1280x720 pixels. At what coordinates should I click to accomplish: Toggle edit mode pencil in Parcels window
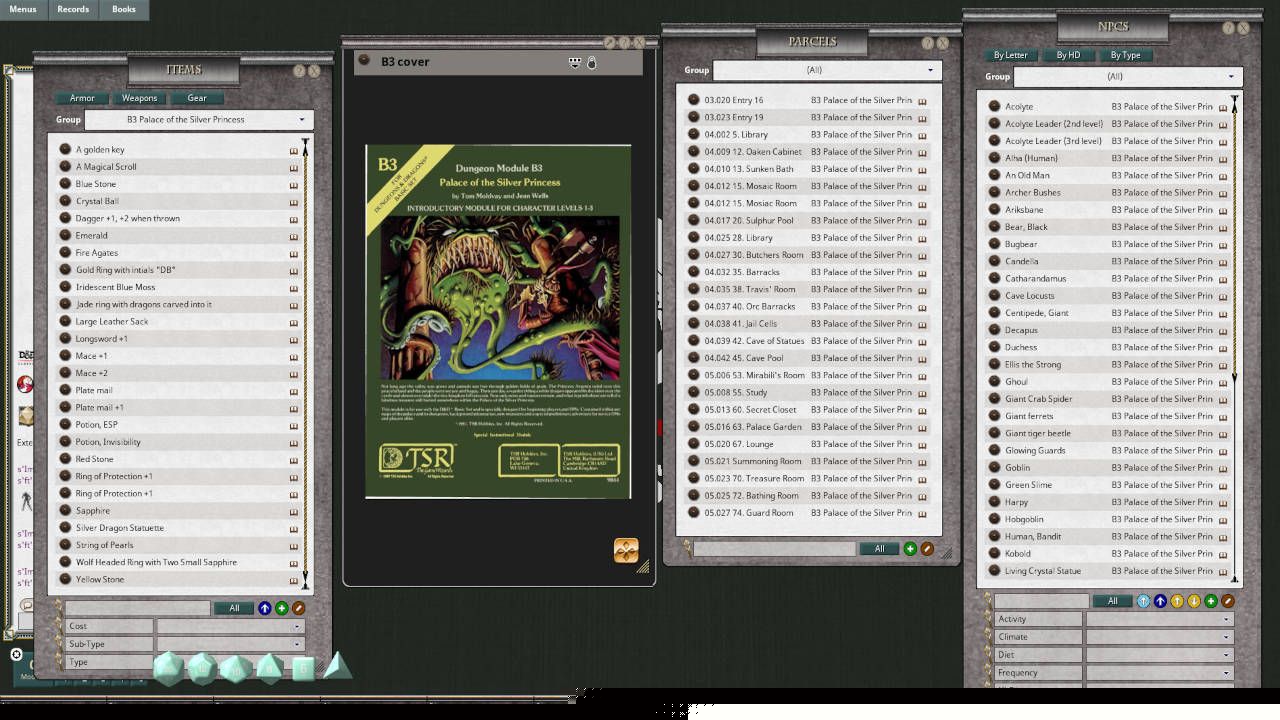[x=927, y=549]
